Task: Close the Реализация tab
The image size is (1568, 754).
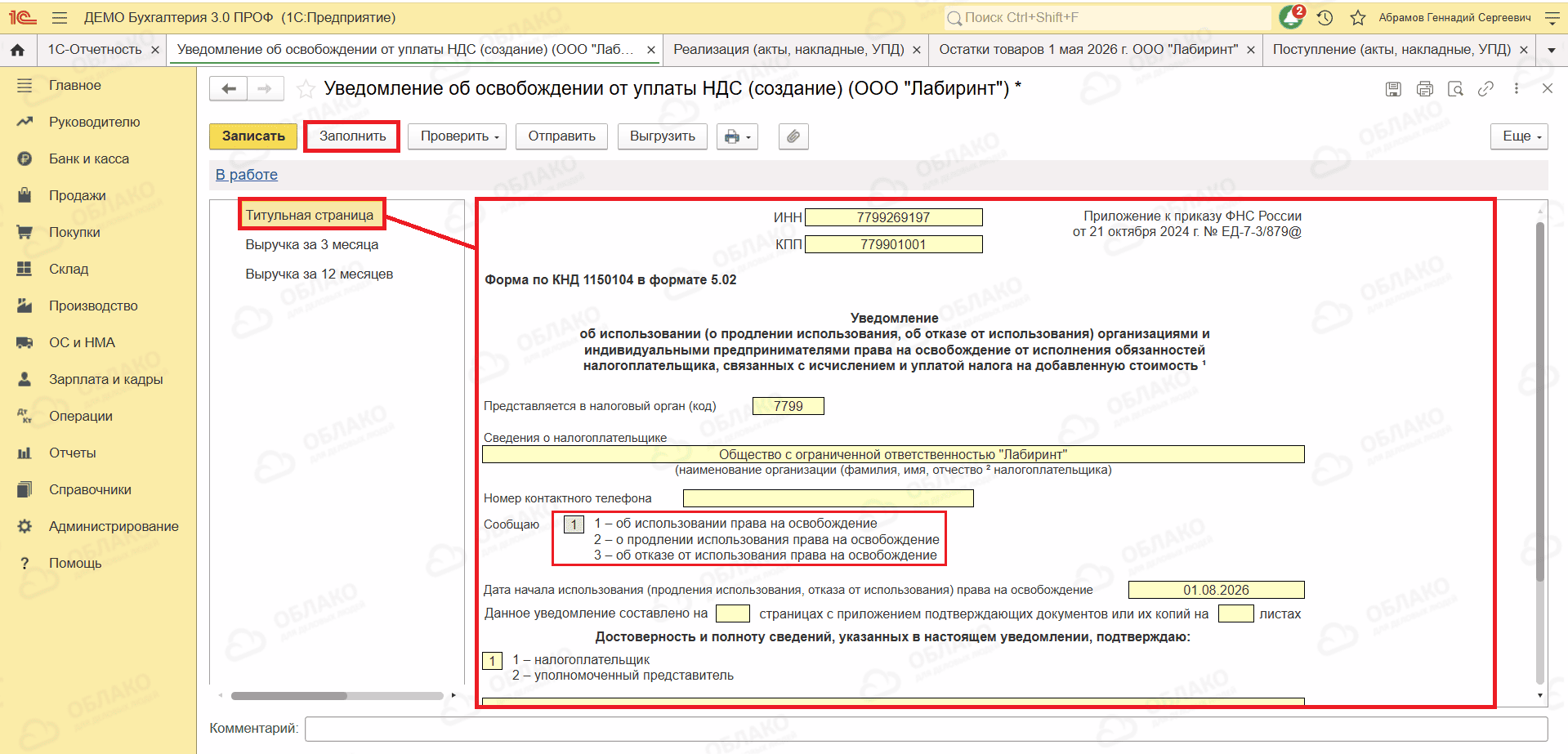Action: click(917, 50)
